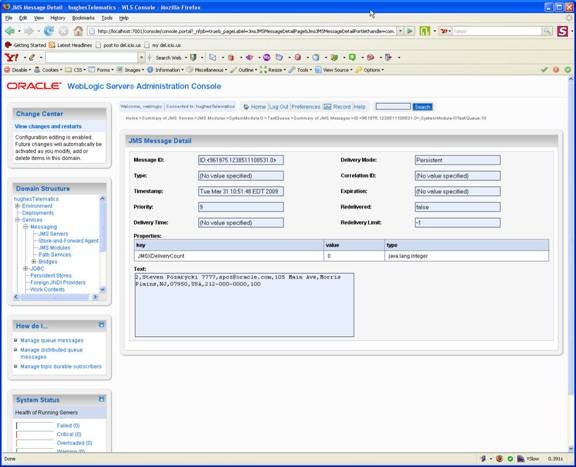Image resolution: width=576 pixels, height=467 pixels.
Task: Minimize the System Status panel
Action: [101, 399]
